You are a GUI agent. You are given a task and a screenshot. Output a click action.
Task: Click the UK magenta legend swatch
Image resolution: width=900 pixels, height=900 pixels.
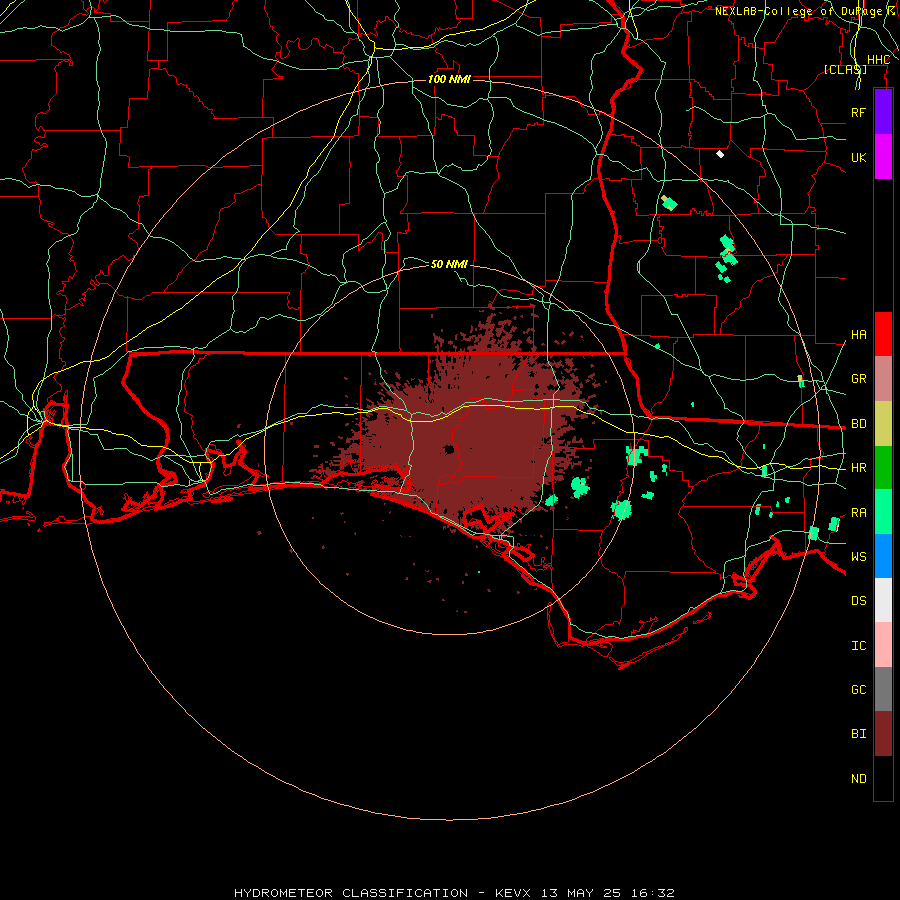coord(883,157)
